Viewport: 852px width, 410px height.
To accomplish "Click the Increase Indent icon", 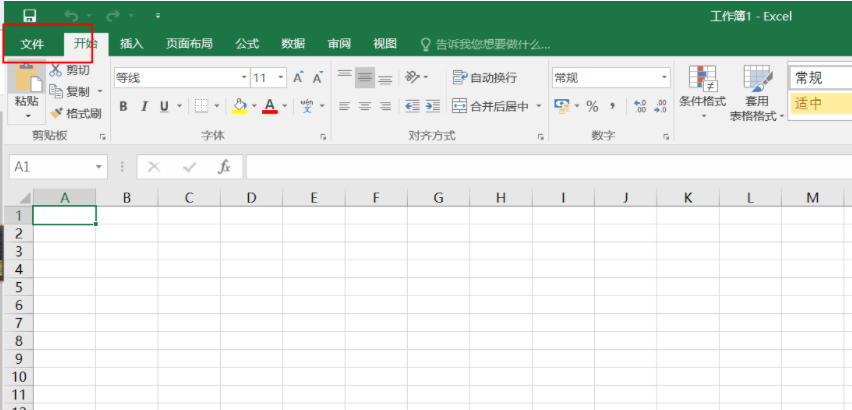I will tap(432, 106).
